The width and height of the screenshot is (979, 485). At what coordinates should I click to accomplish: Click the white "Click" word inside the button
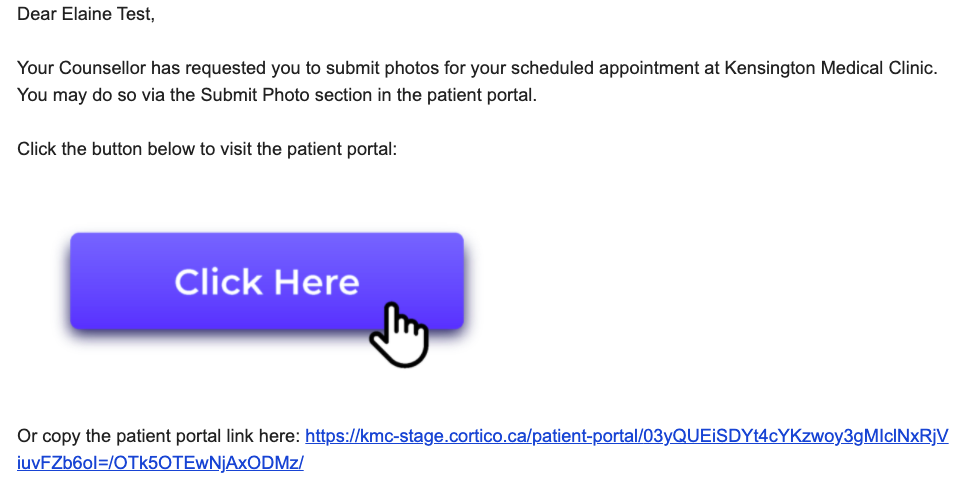pos(217,282)
